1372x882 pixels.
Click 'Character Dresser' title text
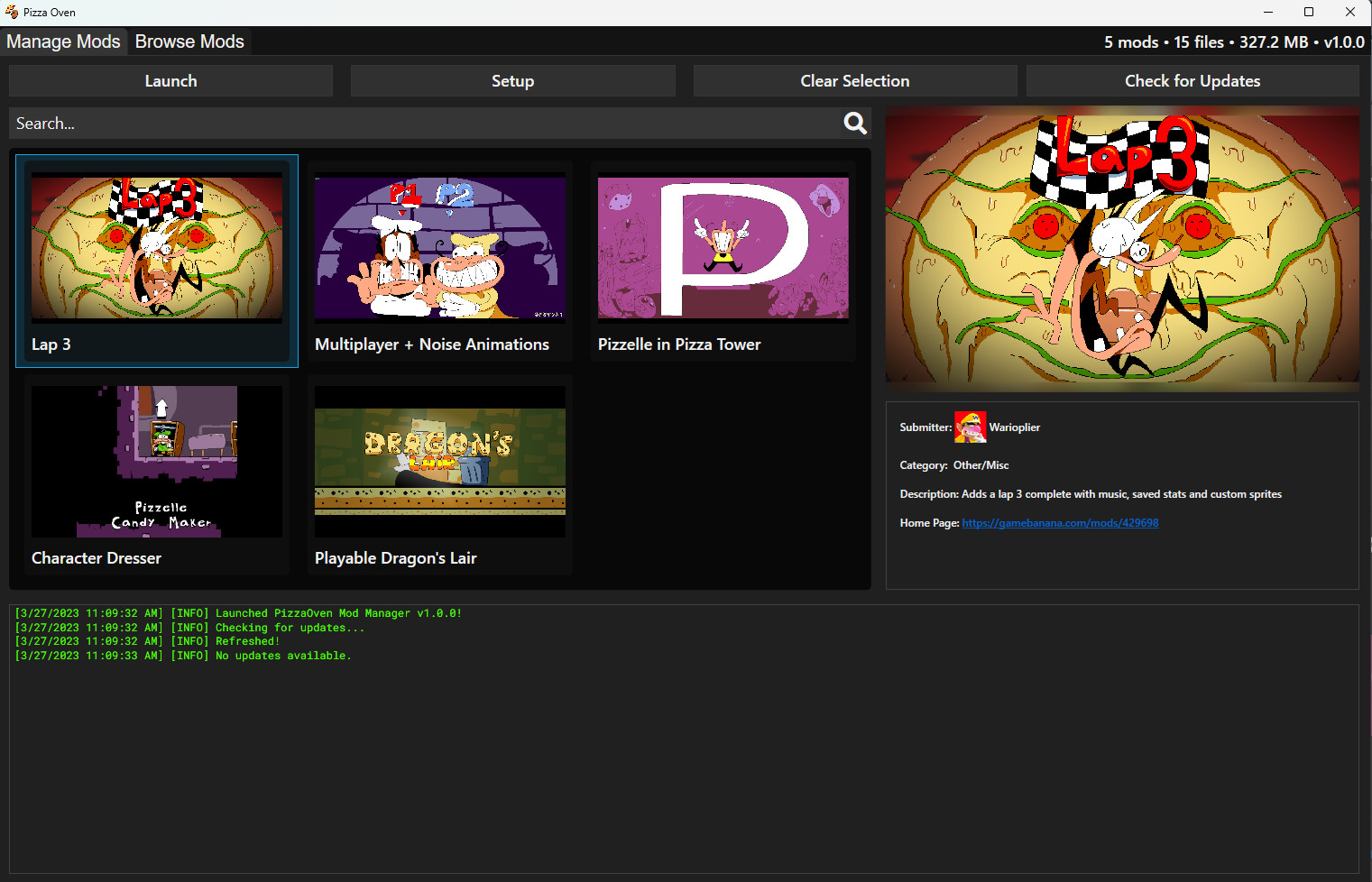pos(97,558)
